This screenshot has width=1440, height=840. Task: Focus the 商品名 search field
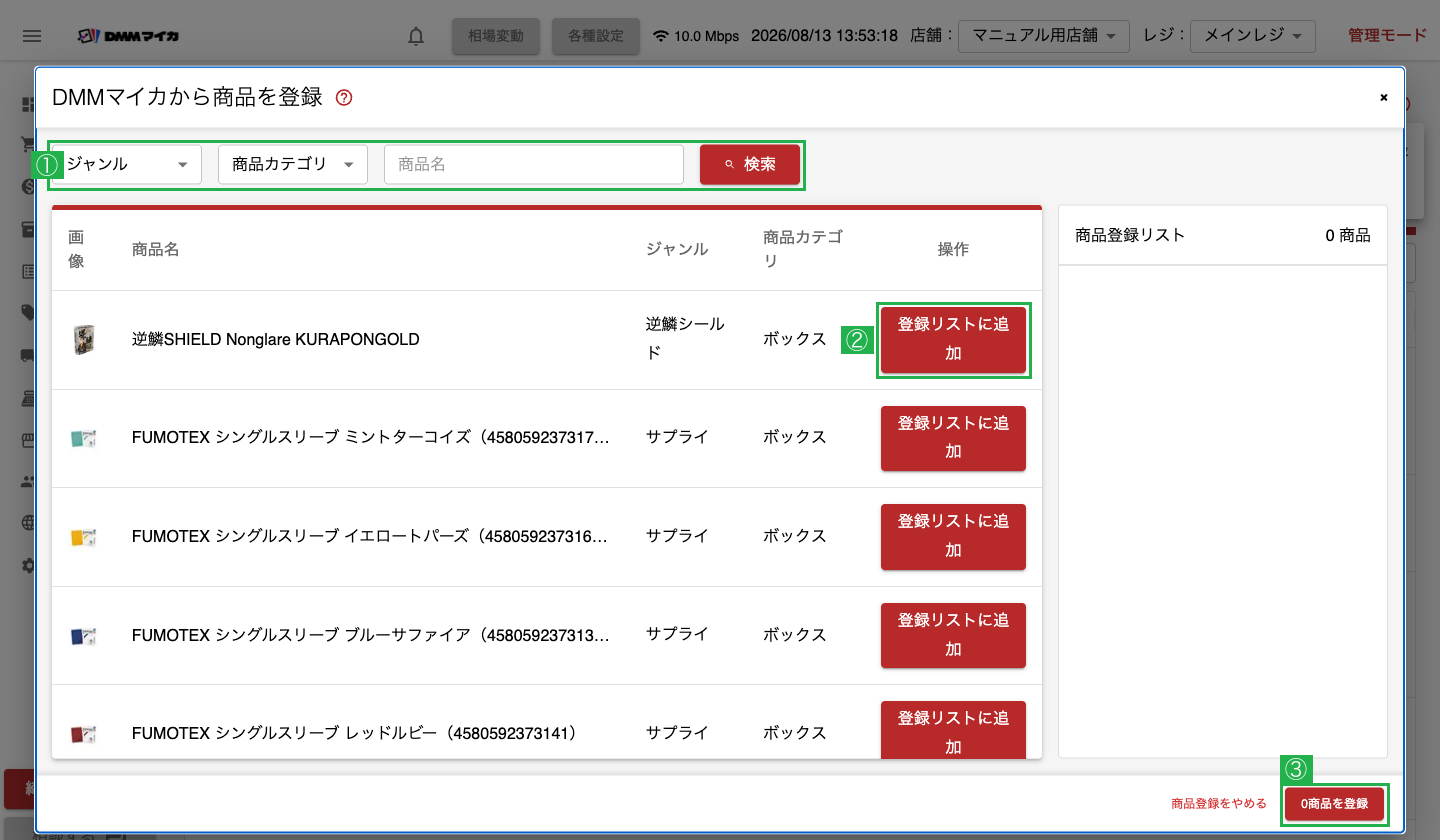point(534,164)
